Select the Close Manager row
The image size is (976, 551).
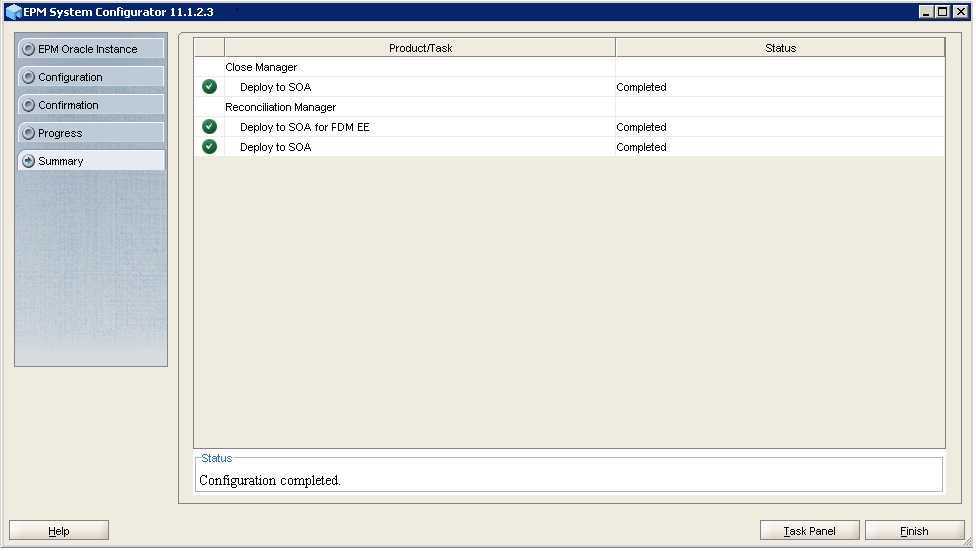click(569, 67)
